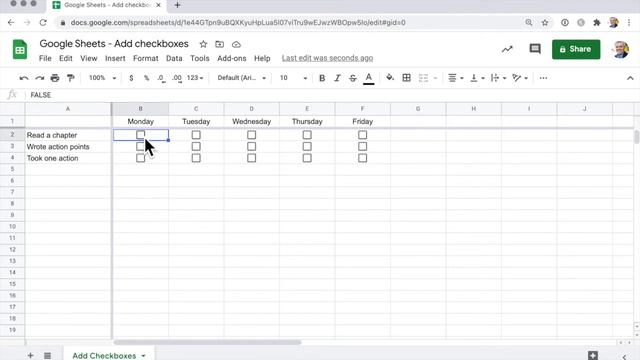The height and width of the screenshot is (360, 640).
Task: Open the 123 number format dropdown
Action: tap(195, 78)
